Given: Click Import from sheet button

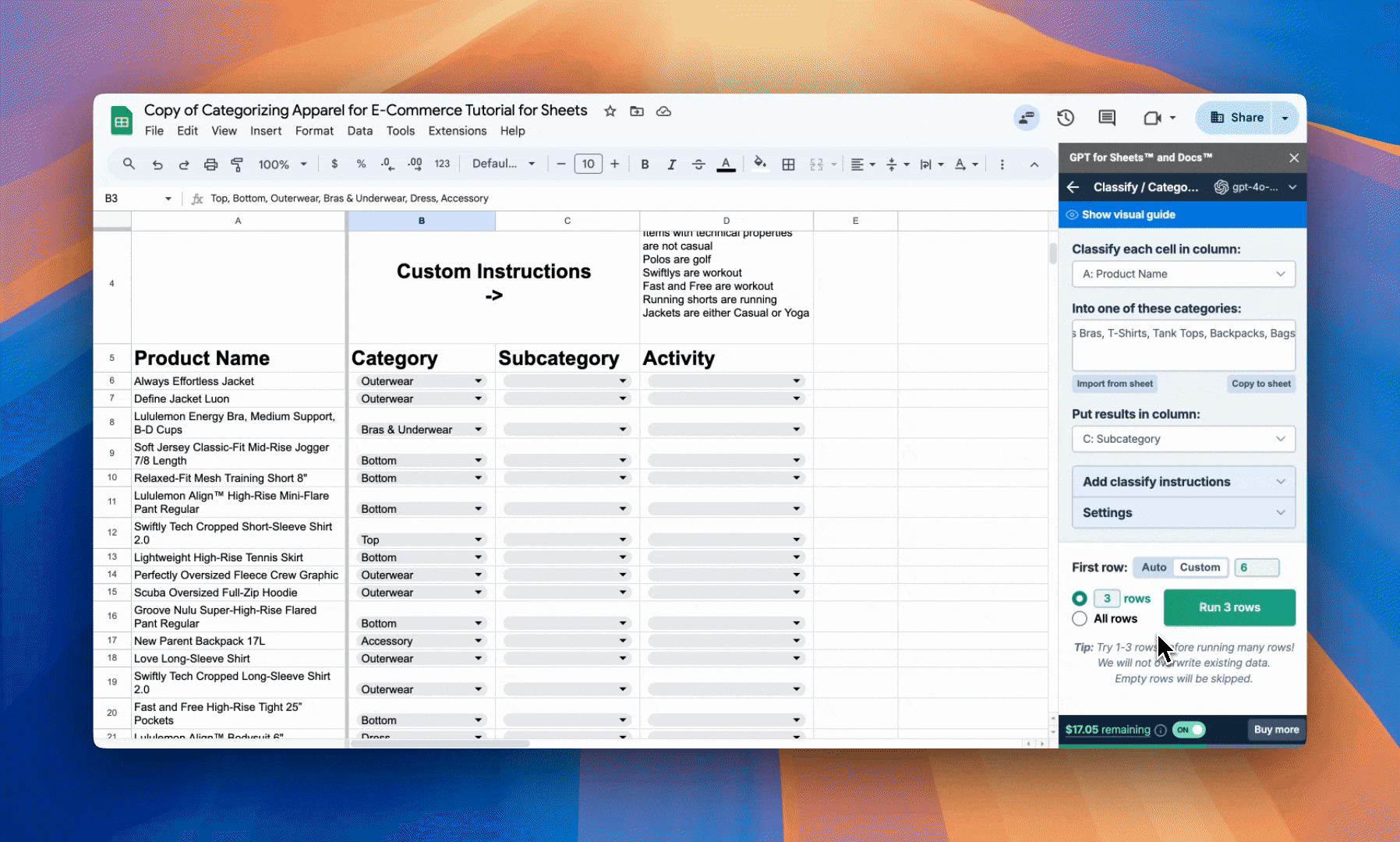Looking at the screenshot, I should (1115, 384).
